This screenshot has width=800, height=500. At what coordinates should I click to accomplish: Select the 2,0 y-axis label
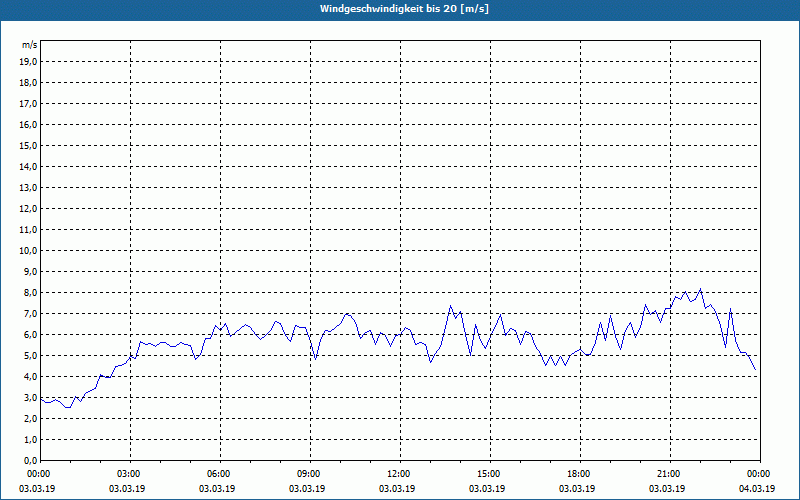(30, 419)
